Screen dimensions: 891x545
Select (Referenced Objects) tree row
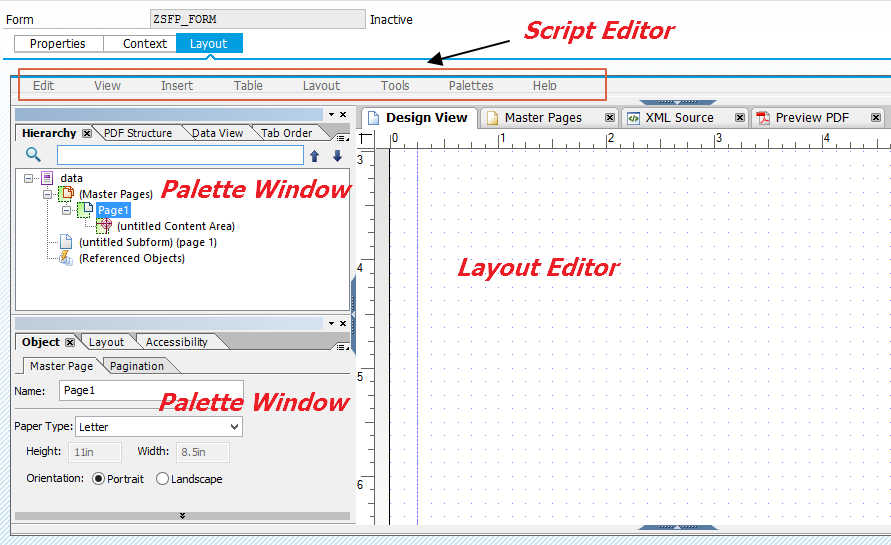coord(132,258)
